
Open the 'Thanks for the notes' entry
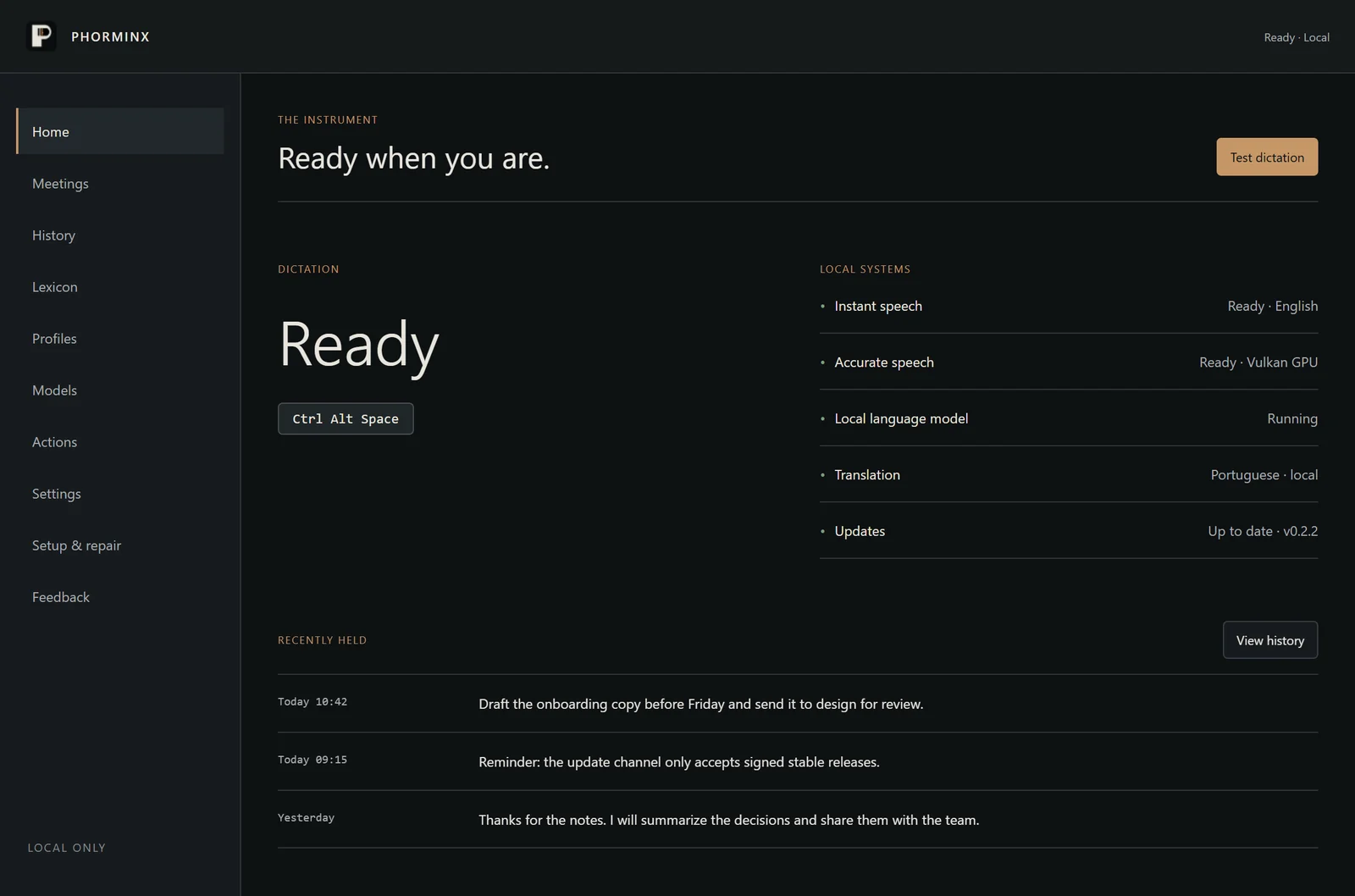(x=798, y=820)
